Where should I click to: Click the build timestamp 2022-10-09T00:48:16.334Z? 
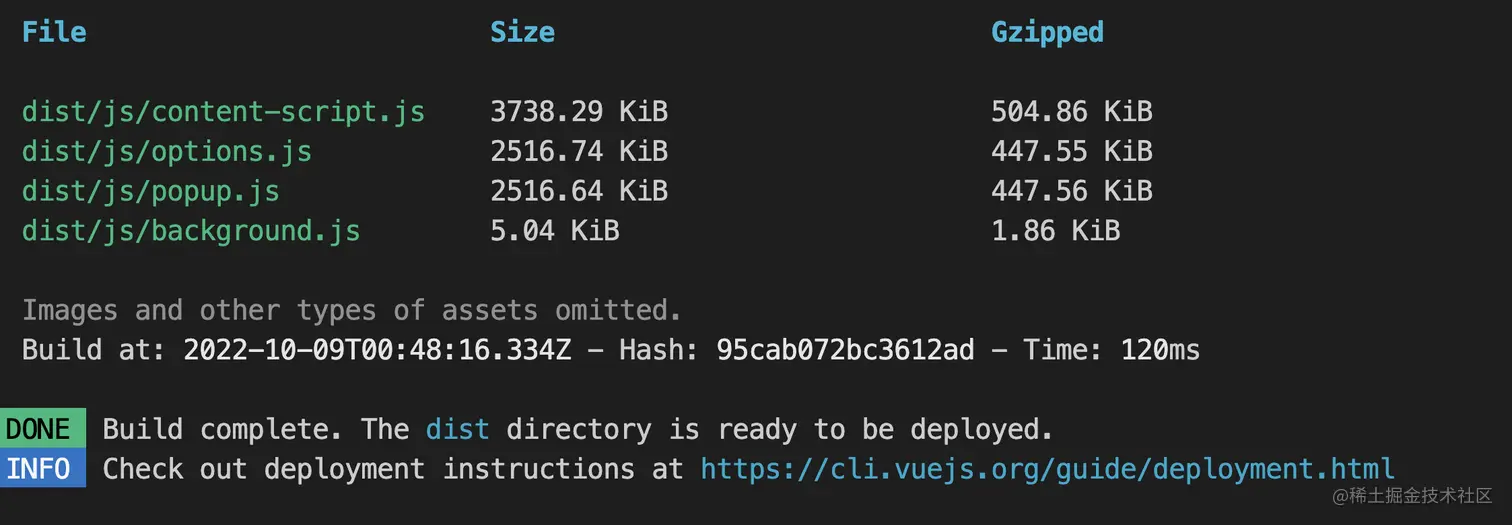click(378, 350)
